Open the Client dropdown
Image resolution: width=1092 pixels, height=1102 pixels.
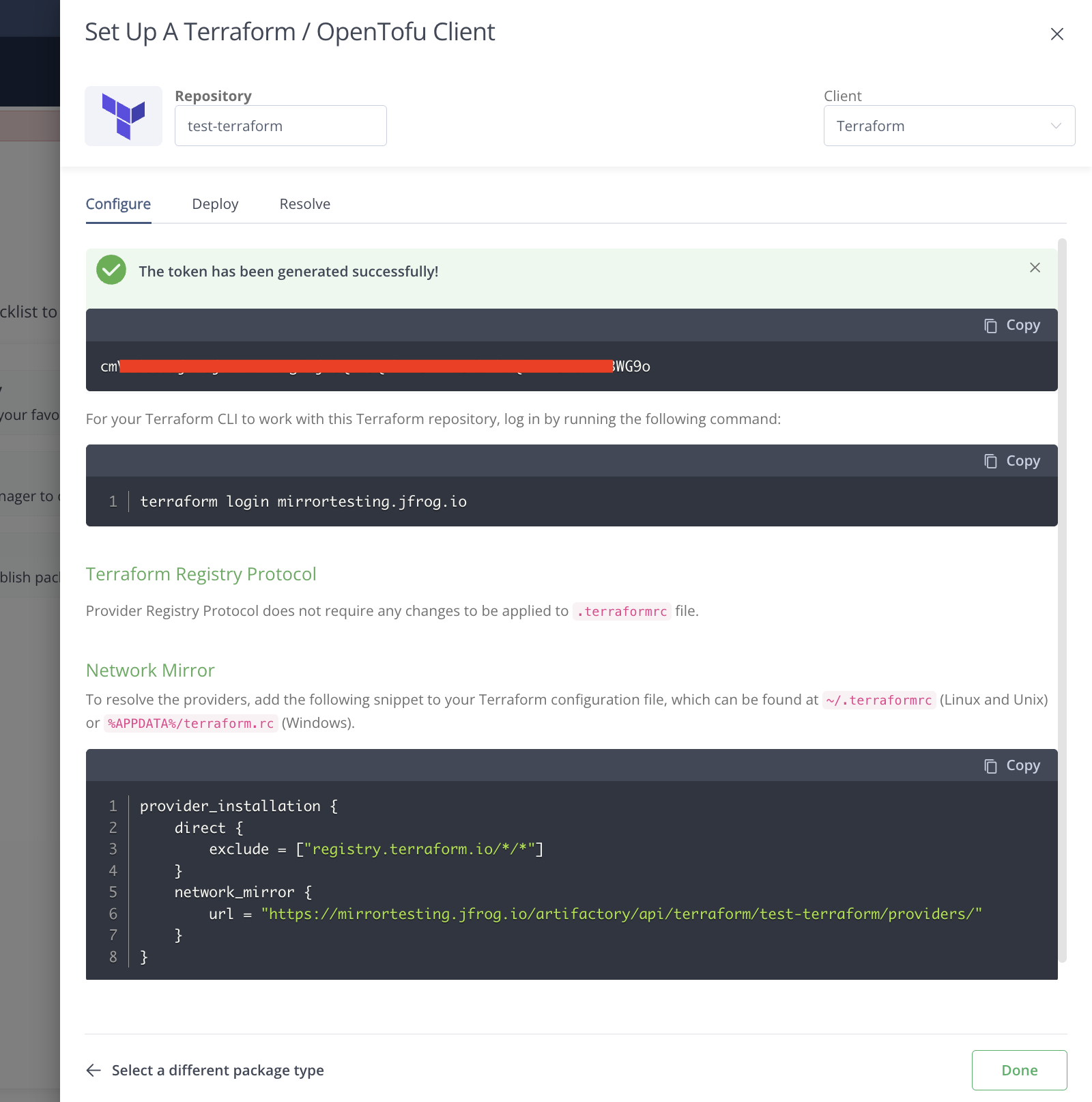tap(949, 126)
